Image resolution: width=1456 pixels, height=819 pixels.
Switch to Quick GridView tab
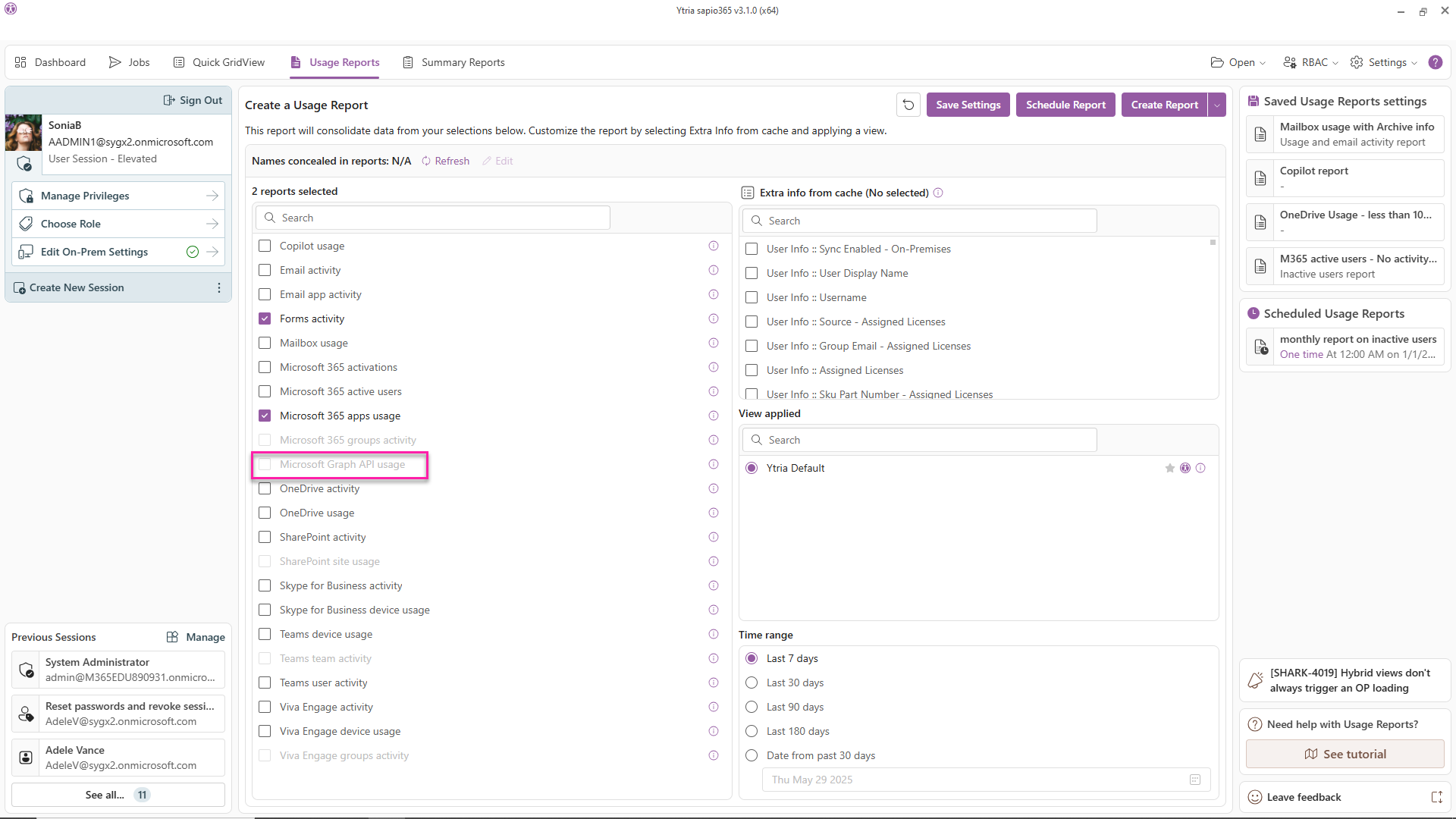point(219,62)
